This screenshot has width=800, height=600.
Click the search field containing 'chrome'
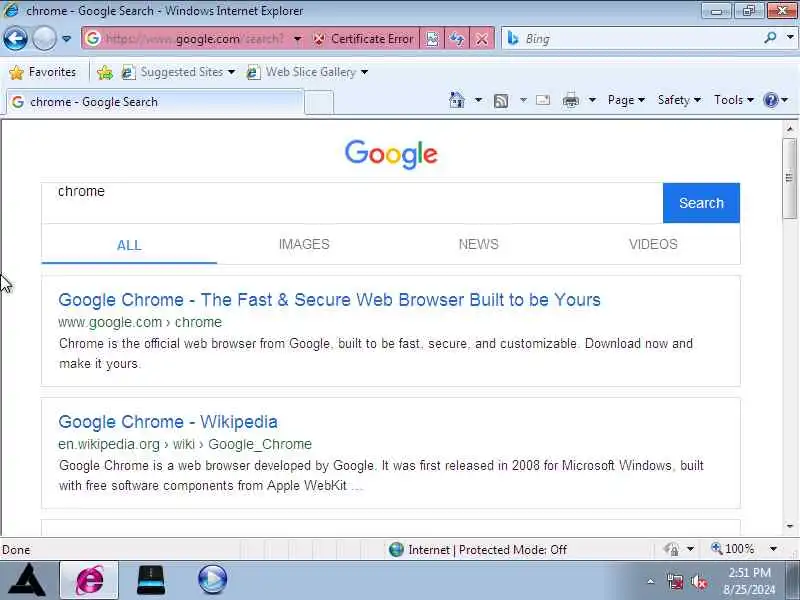352,203
